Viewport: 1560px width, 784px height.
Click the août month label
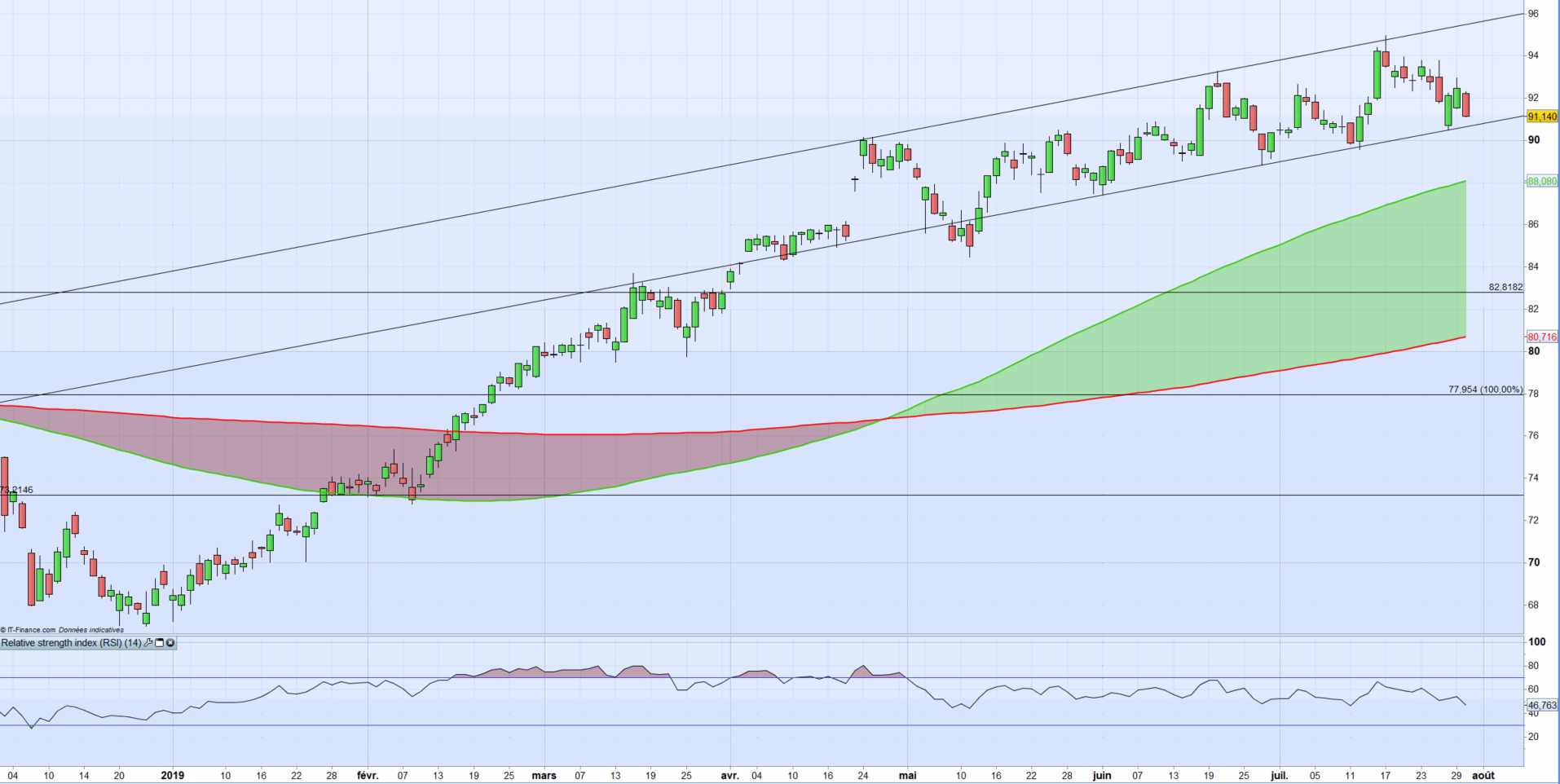(x=1483, y=775)
